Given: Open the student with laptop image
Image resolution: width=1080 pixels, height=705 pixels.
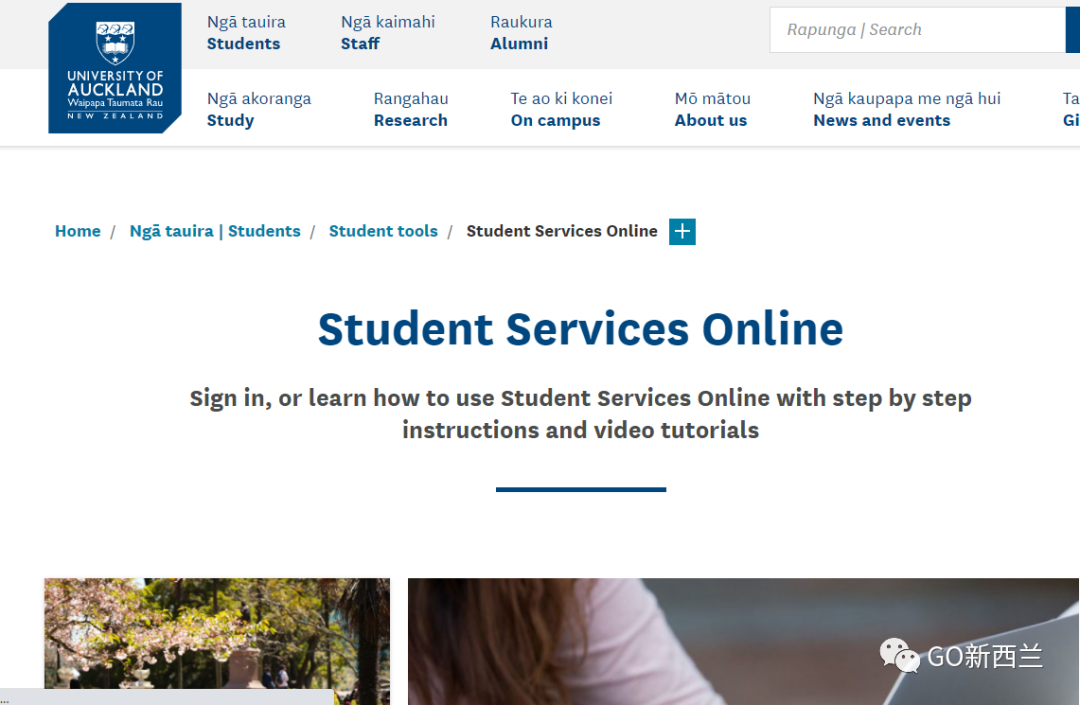Looking at the screenshot, I should [x=743, y=641].
